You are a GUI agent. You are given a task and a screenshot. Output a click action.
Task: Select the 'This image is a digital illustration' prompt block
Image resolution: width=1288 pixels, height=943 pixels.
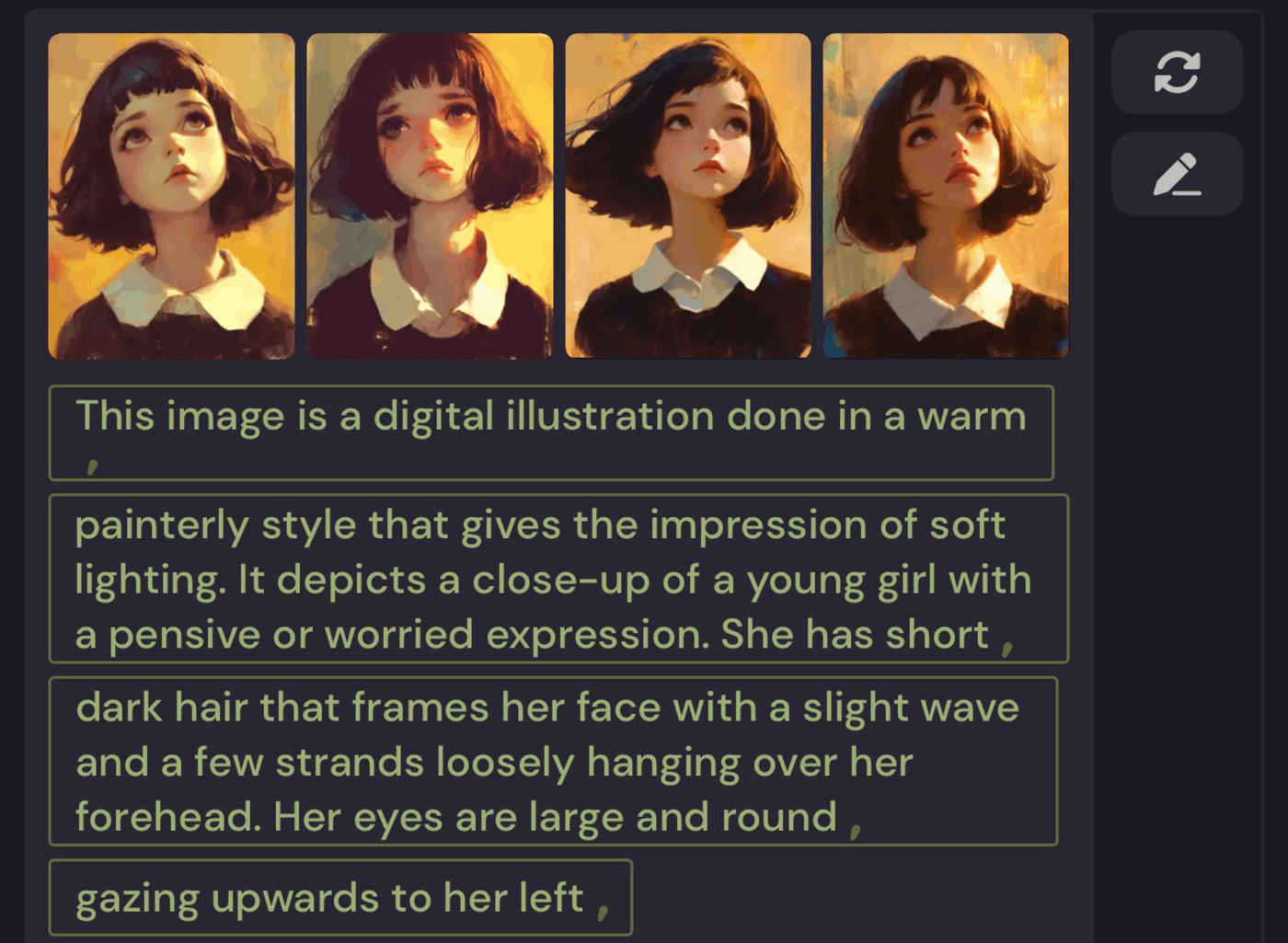click(x=551, y=432)
